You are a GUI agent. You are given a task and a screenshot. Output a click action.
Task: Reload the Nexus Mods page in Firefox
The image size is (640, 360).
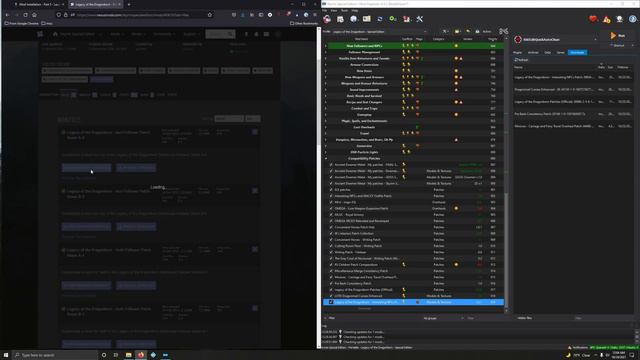click(25, 15)
